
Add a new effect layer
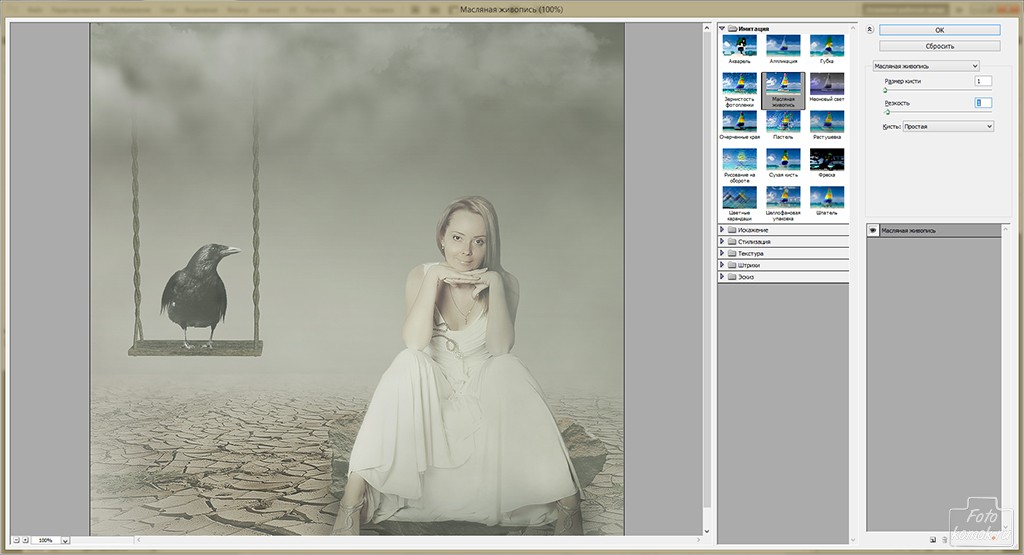click(933, 540)
